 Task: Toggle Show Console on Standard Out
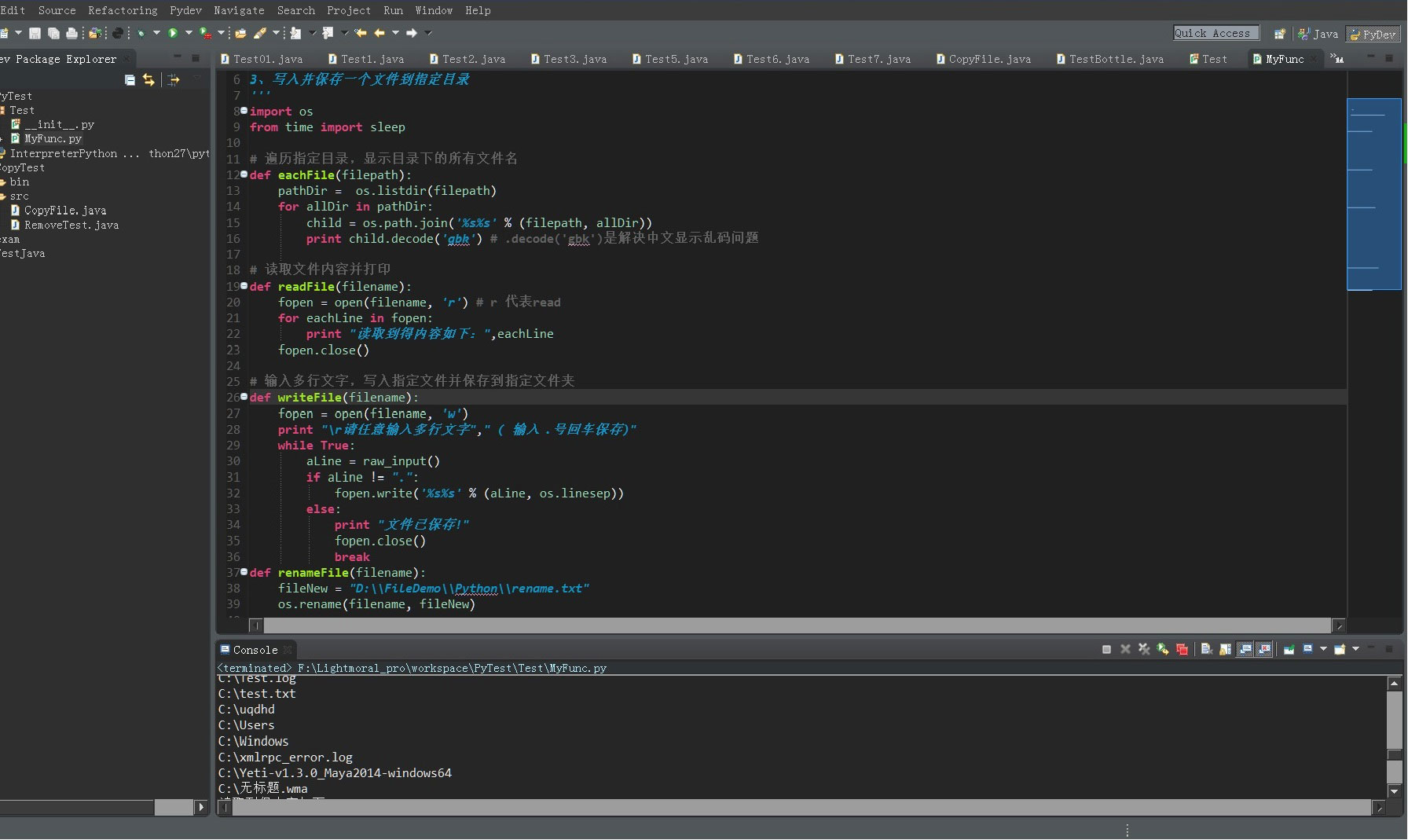[x=1245, y=649]
